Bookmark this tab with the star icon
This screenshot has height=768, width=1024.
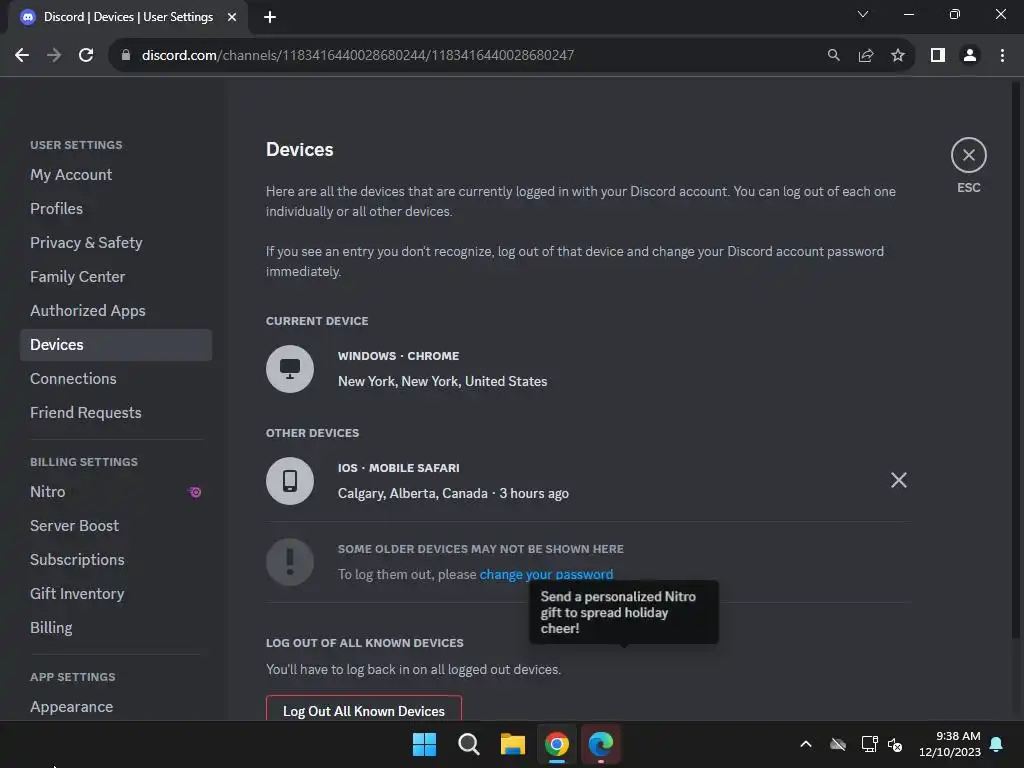(898, 55)
